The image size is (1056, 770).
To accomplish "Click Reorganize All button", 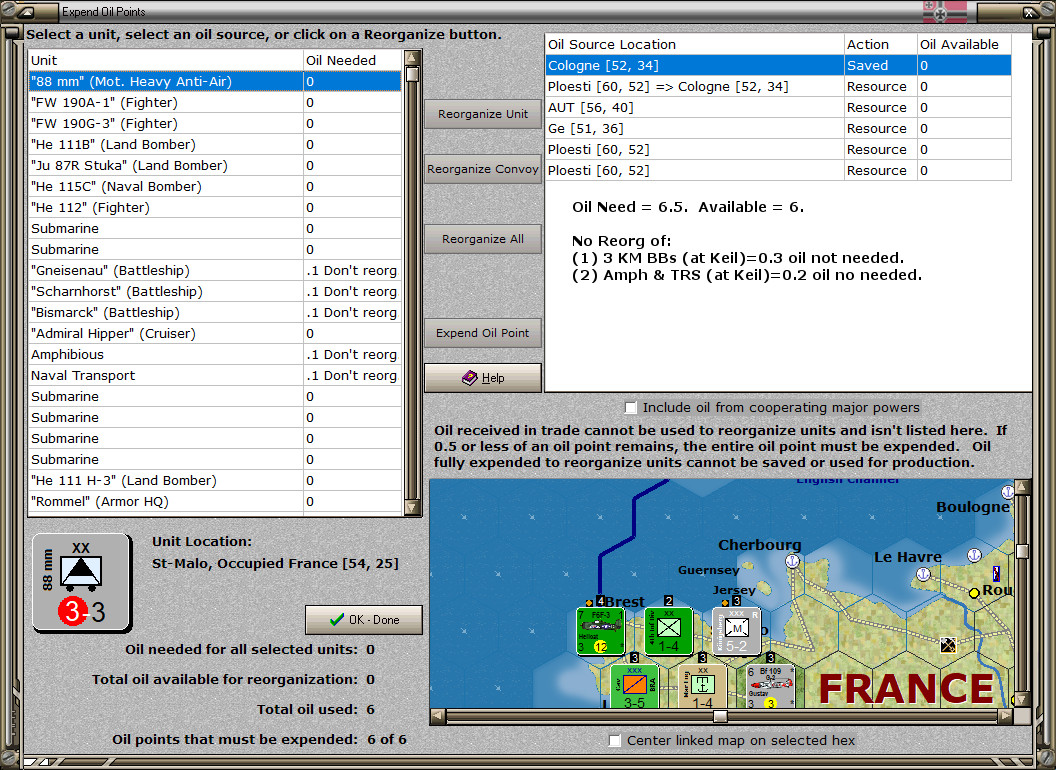I will click(483, 239).
